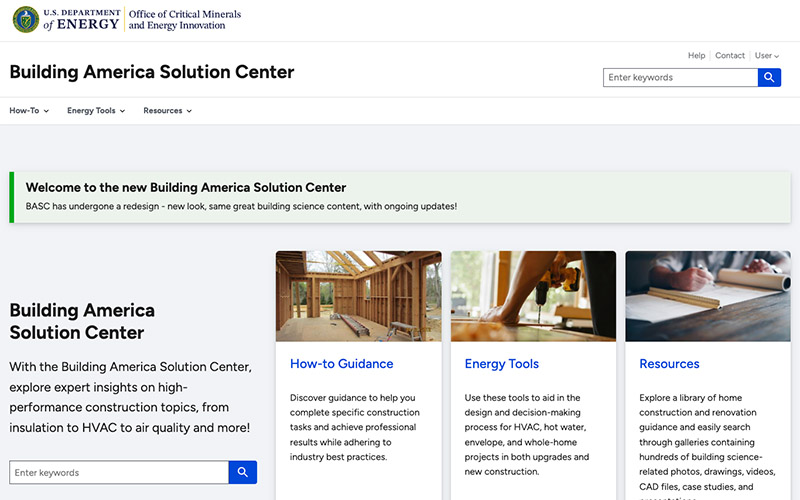Click the power drill photo thumbnail
Viewport: 800px width, 500px height.
coord(533,296)
